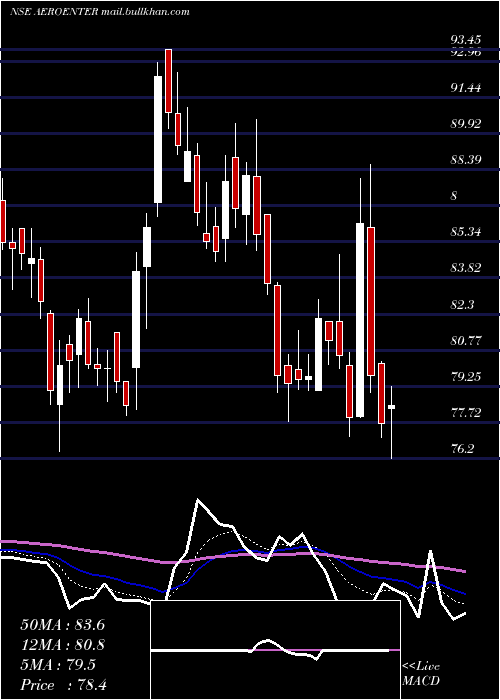The image size is (500, 700).
Task: Click the 80.77 price axis label
Action: click(466, 341)
